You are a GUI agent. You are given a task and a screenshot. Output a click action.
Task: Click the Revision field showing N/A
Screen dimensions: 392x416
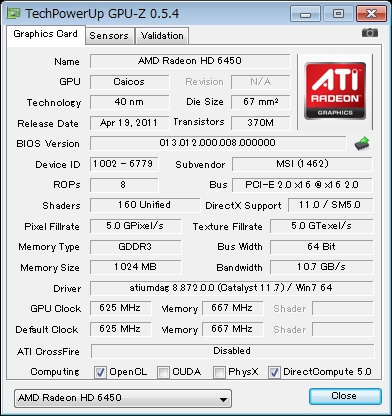(260, 82)
